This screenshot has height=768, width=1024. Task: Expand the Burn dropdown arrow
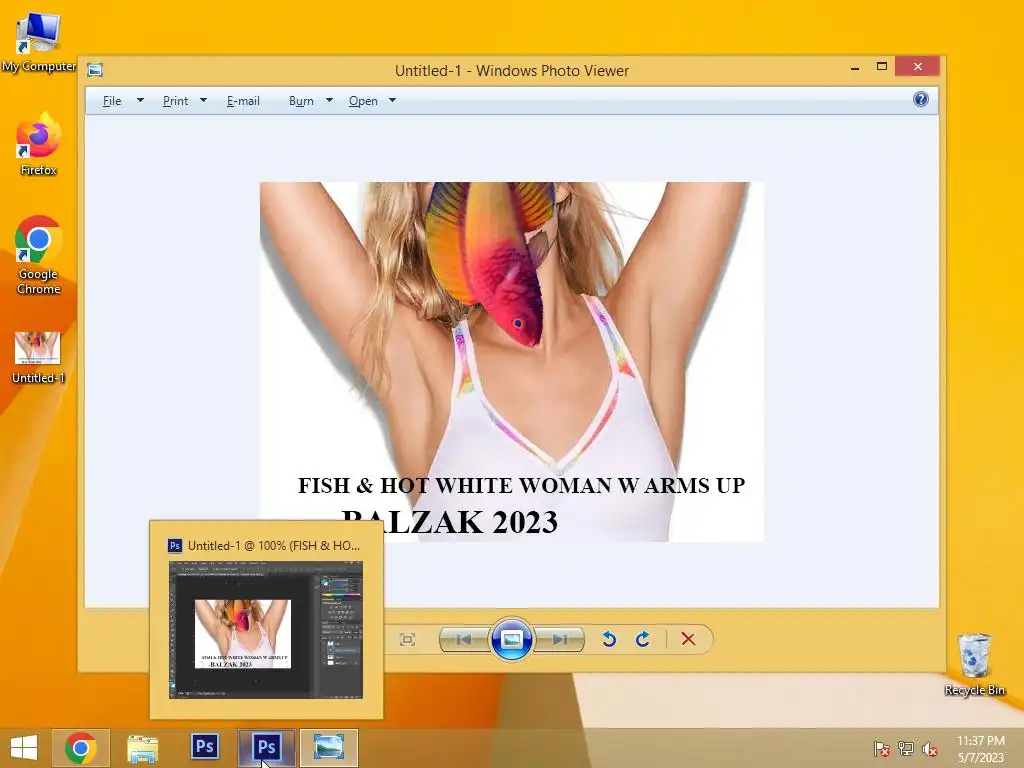coord(329,101)
